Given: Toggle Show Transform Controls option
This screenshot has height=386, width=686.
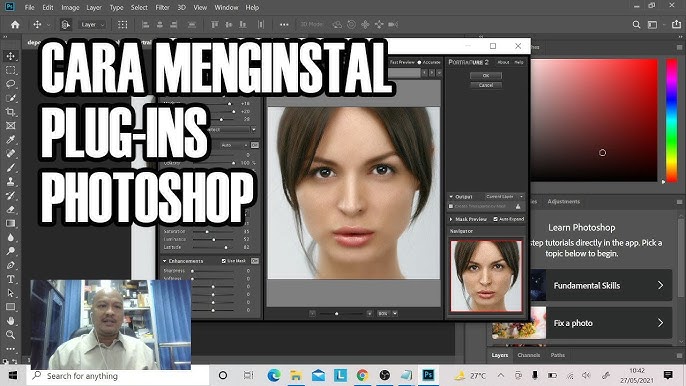Looking at the screenshot, I should pos(122,25).
